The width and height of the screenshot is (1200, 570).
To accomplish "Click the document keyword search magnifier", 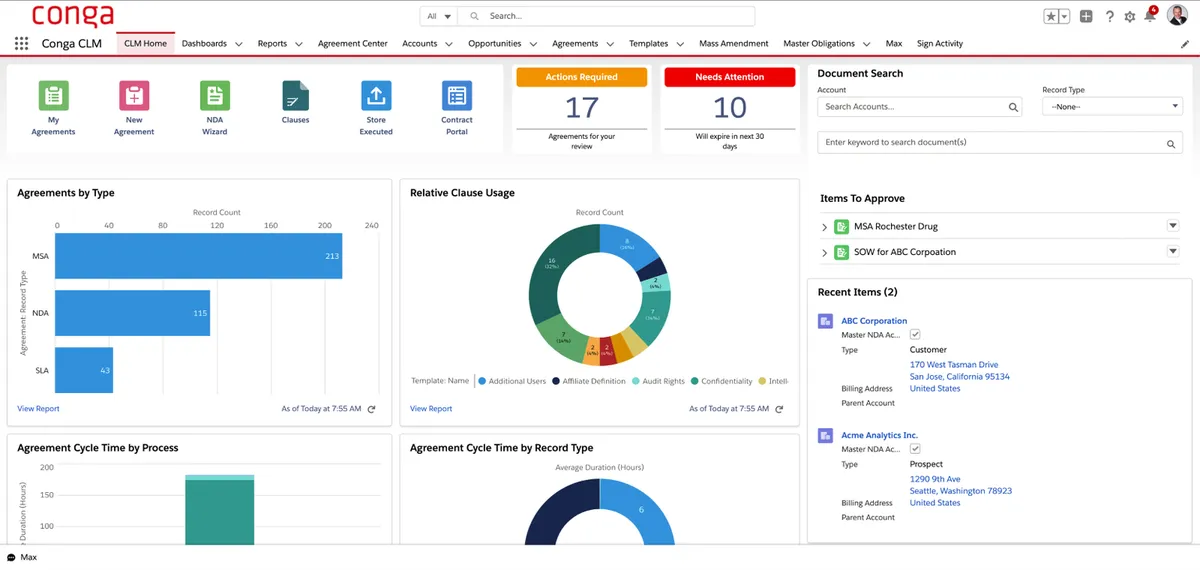I will coord(1171,144).
